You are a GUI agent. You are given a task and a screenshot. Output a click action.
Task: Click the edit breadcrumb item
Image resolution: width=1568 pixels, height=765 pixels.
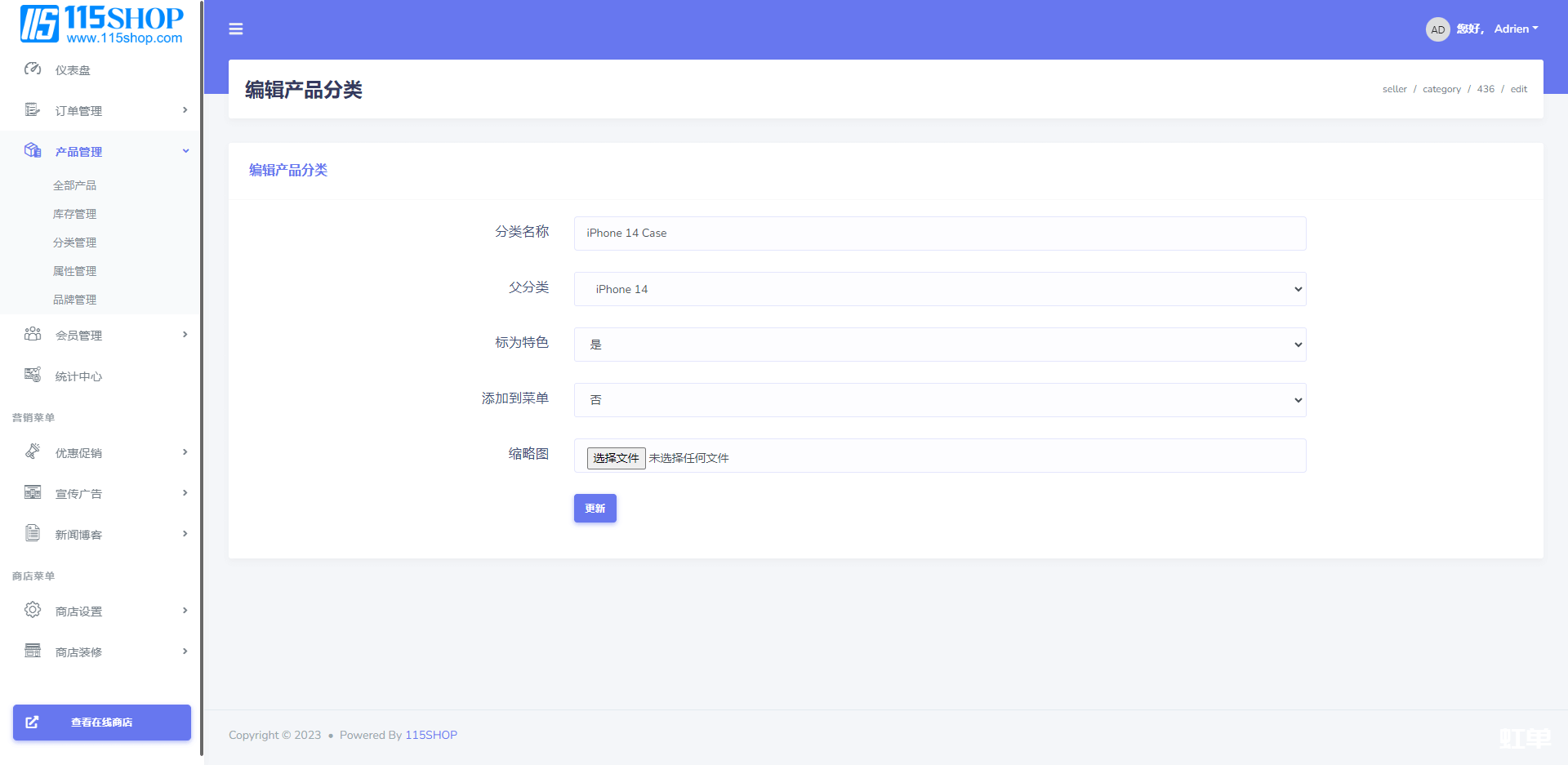[x=1519, y=89]
